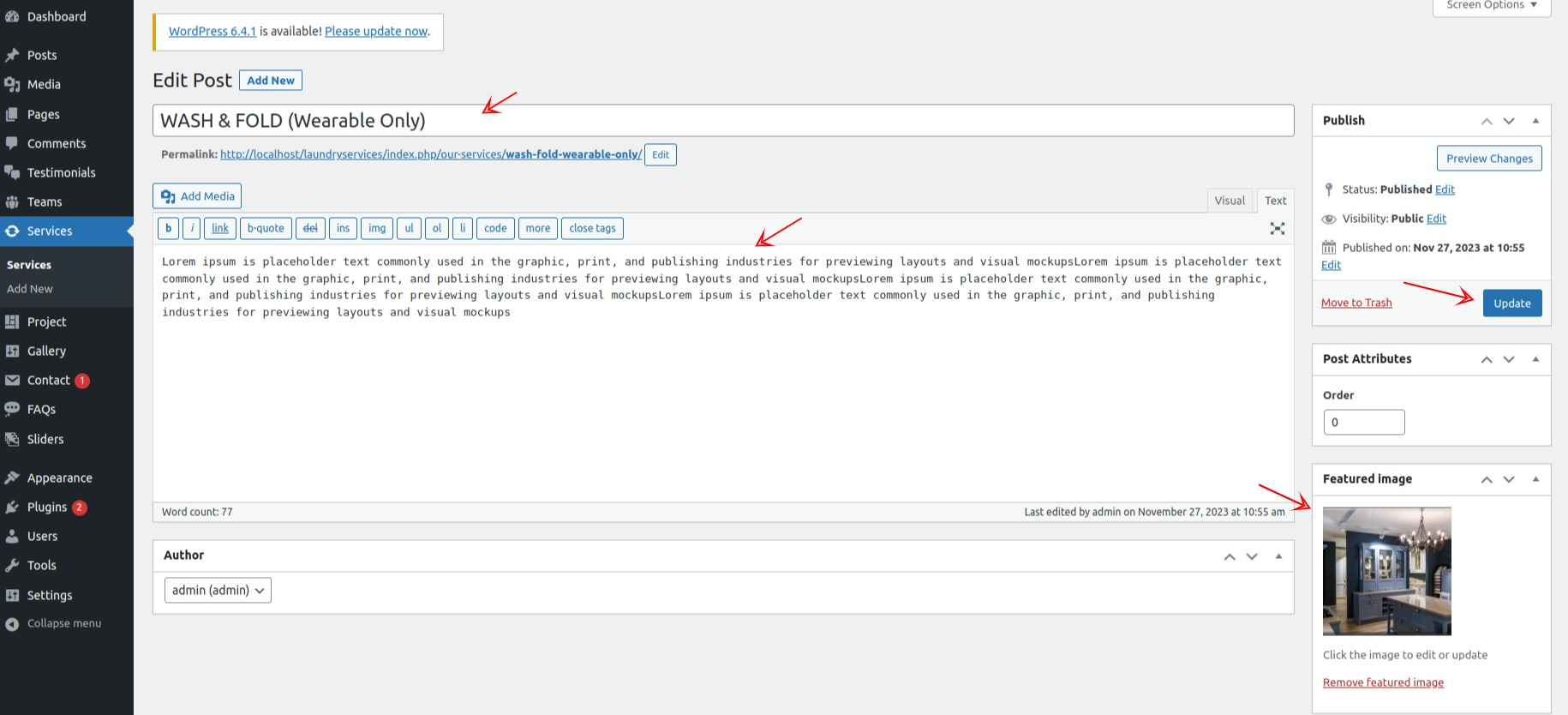Click the Move to Trash link
Viewport: 1568px width, 715px height.
1356,303
